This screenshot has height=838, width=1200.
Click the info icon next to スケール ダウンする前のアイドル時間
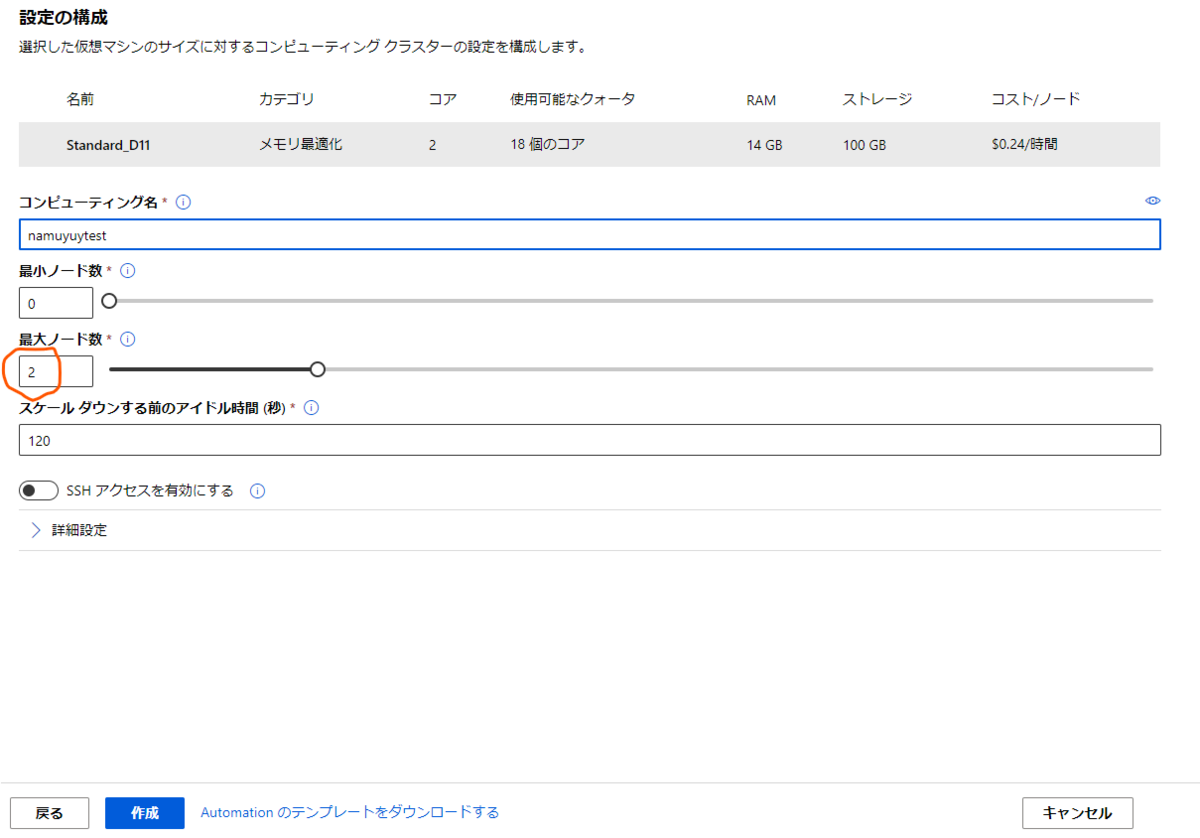pos(310,407)
